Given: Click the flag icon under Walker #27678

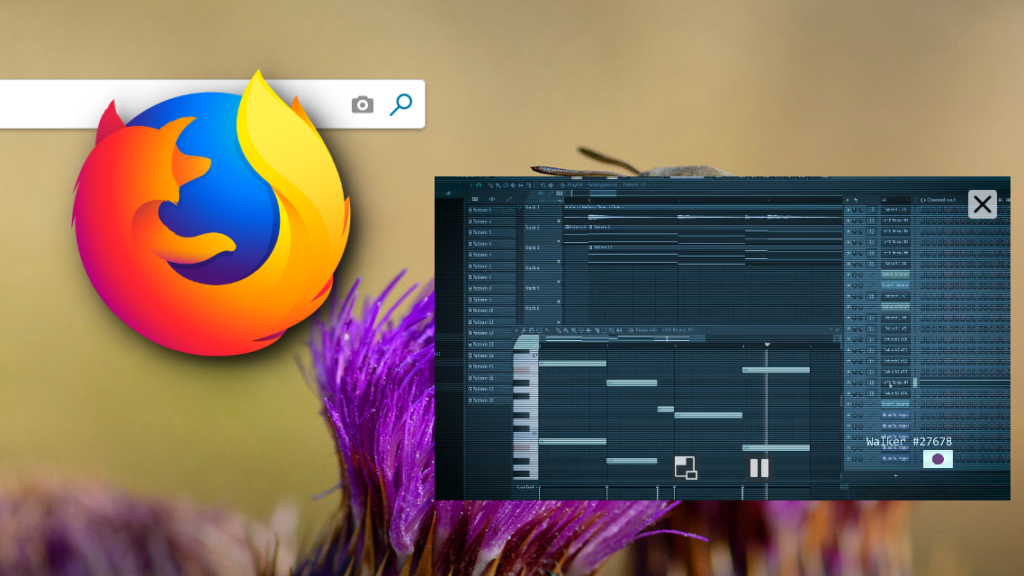Looking at the screenshot, I should pyautogui.click(x=938, y=459).
